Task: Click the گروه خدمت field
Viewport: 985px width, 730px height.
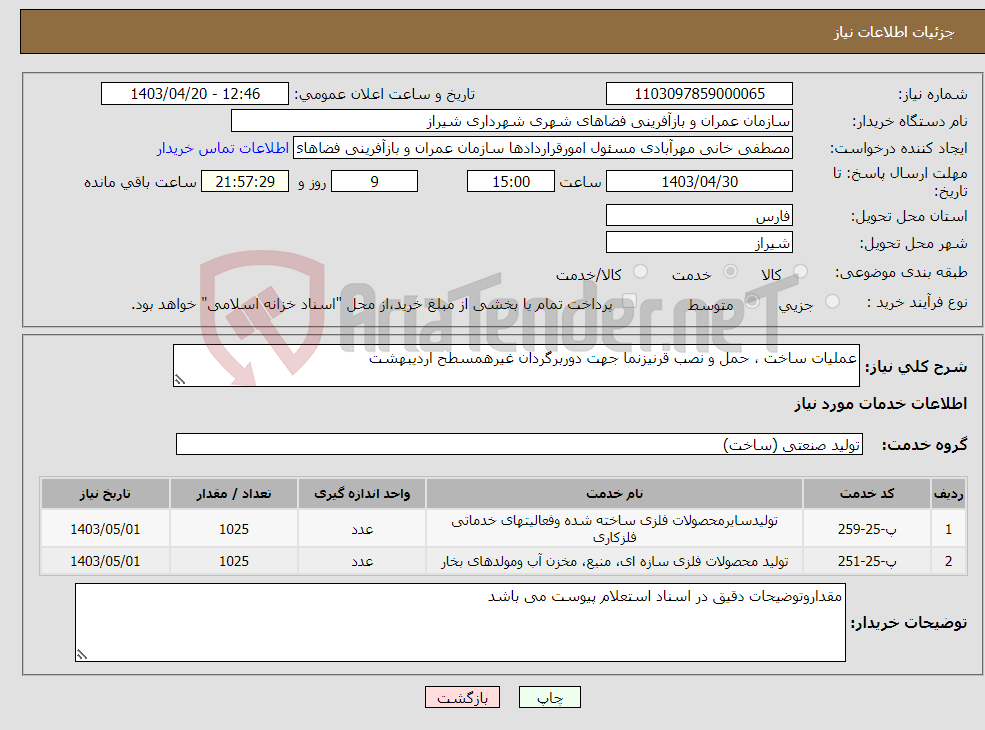Action: pyautogui.click(x=519, y=444)
